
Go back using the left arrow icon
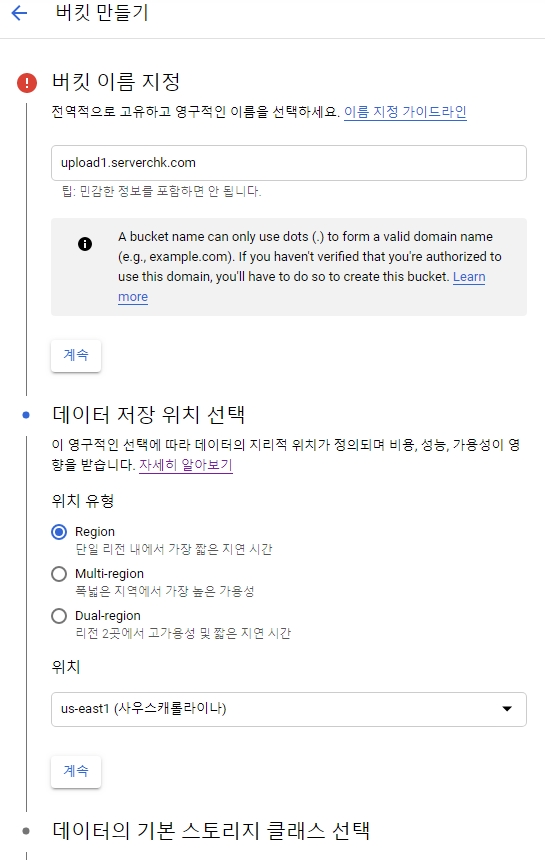(19, 13)
